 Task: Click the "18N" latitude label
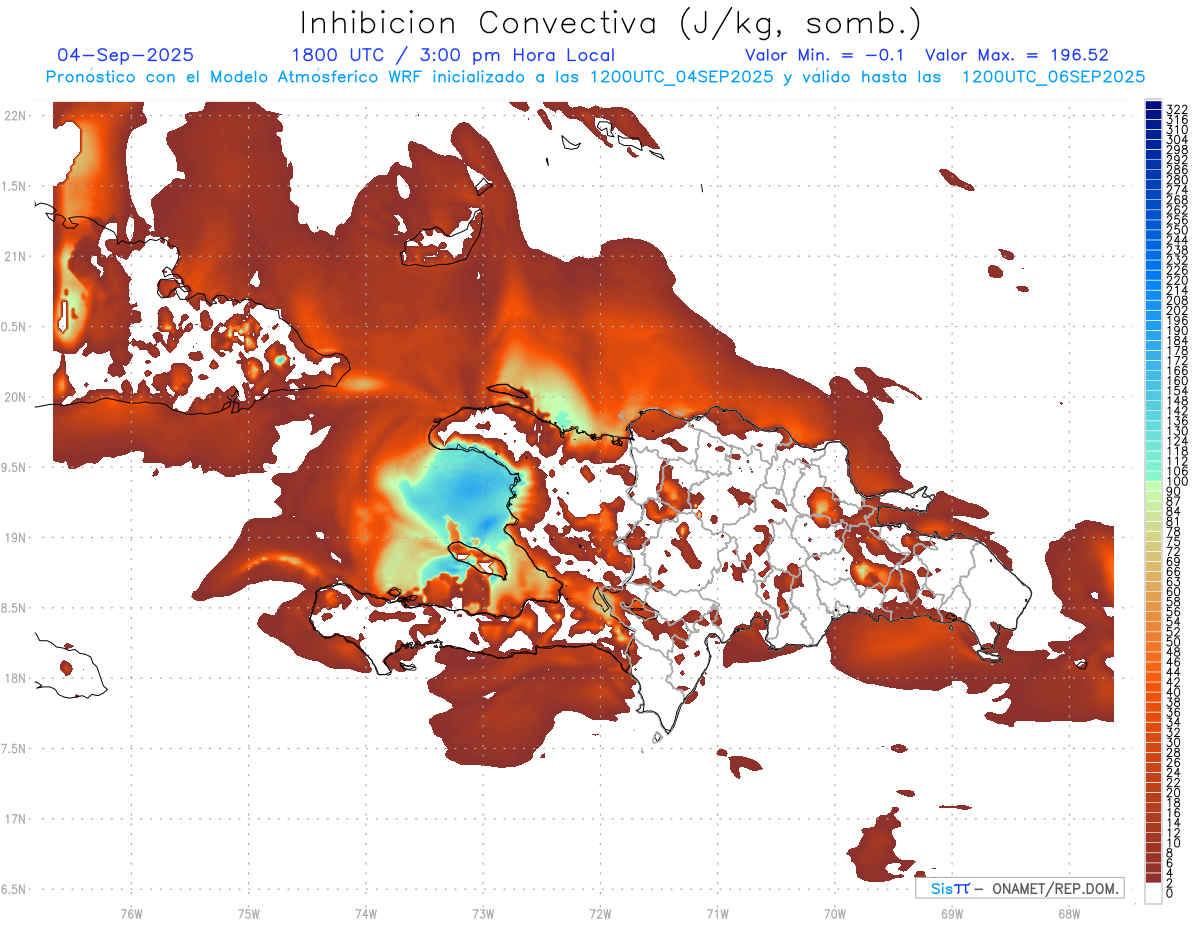14,678
